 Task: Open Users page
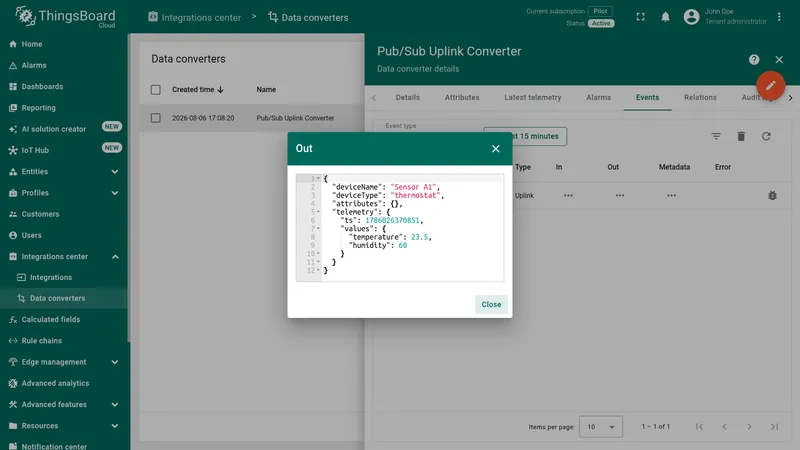tap(32, 235)
